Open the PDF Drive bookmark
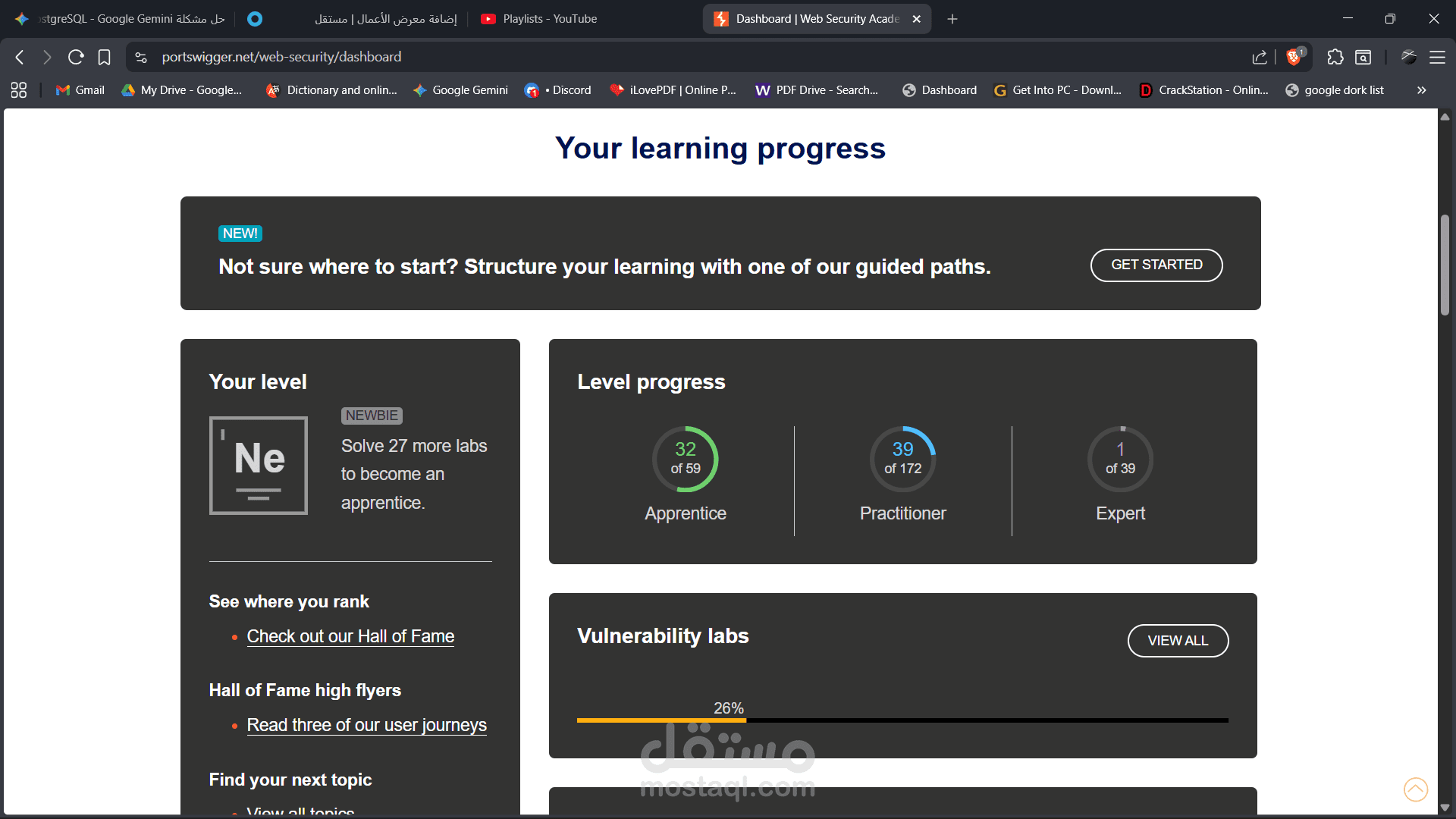Viewport: 1456px width, 819px height. click(817, 89)
